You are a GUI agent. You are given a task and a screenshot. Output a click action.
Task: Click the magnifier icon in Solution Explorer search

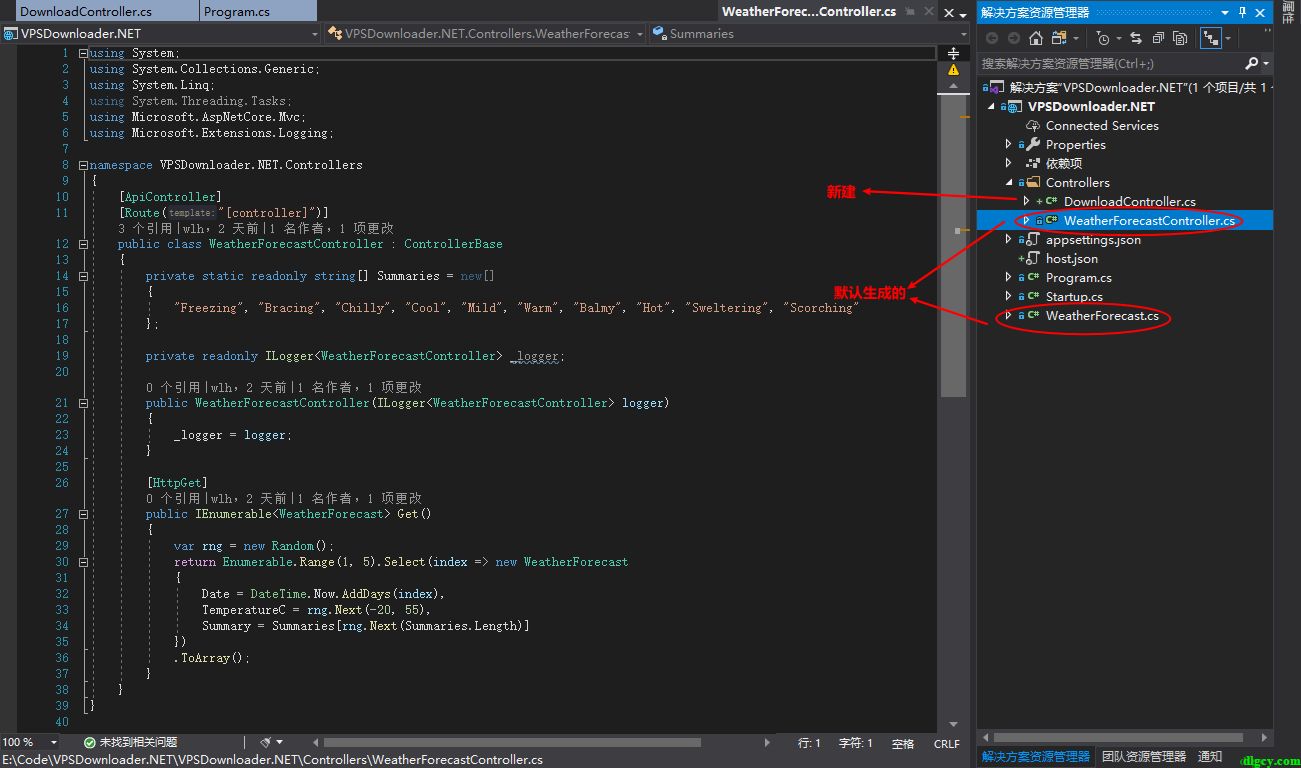tap(1252, 63)
